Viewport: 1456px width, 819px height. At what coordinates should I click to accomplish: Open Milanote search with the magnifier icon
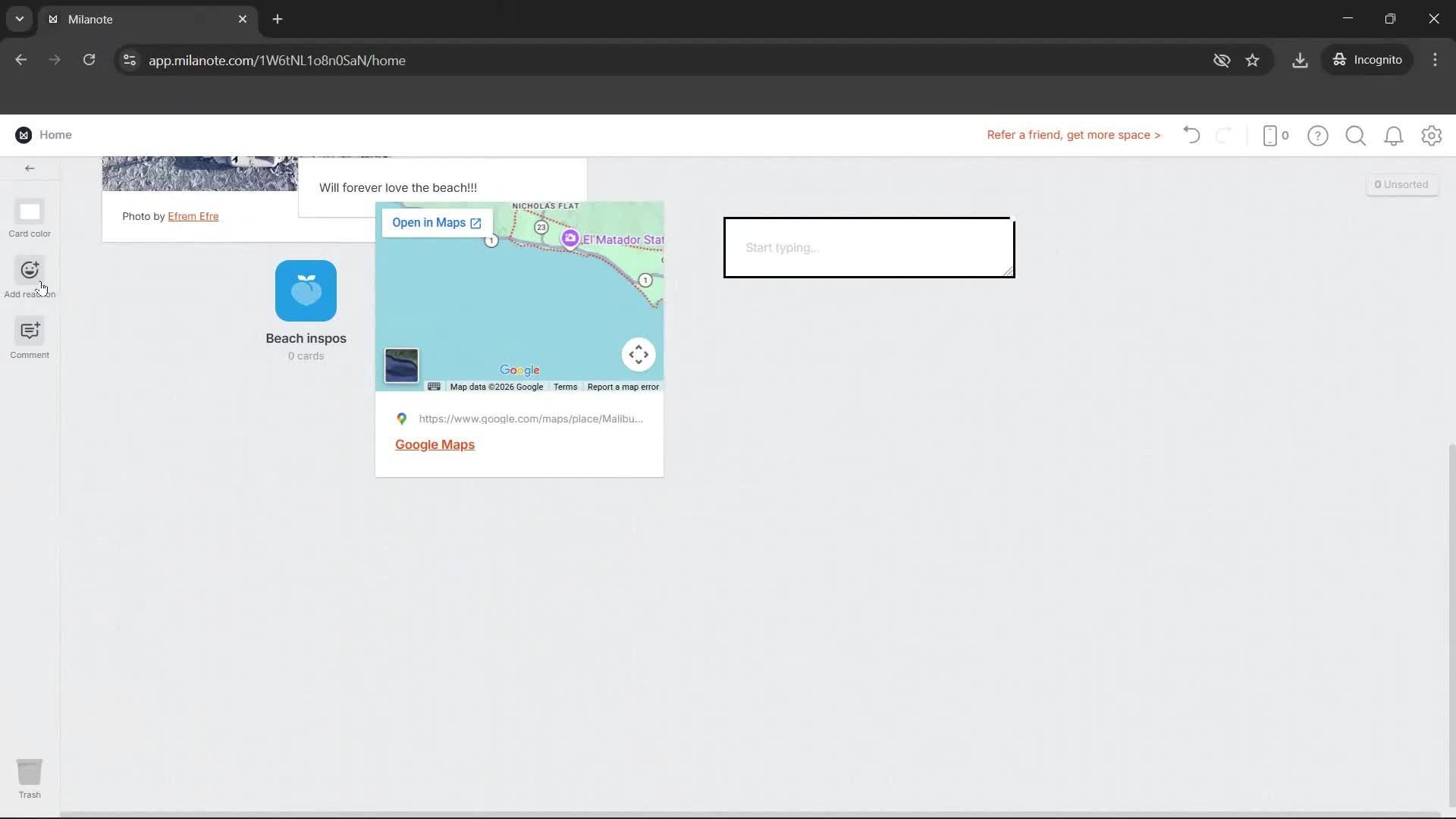1356,135
